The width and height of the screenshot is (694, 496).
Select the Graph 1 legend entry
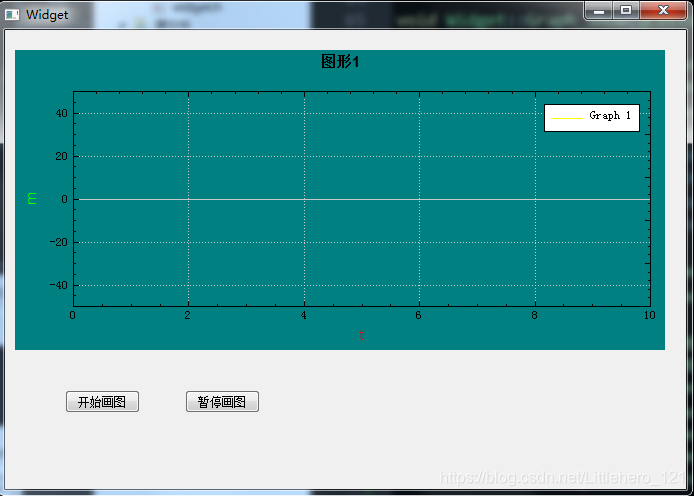click(x=592, y=118)
